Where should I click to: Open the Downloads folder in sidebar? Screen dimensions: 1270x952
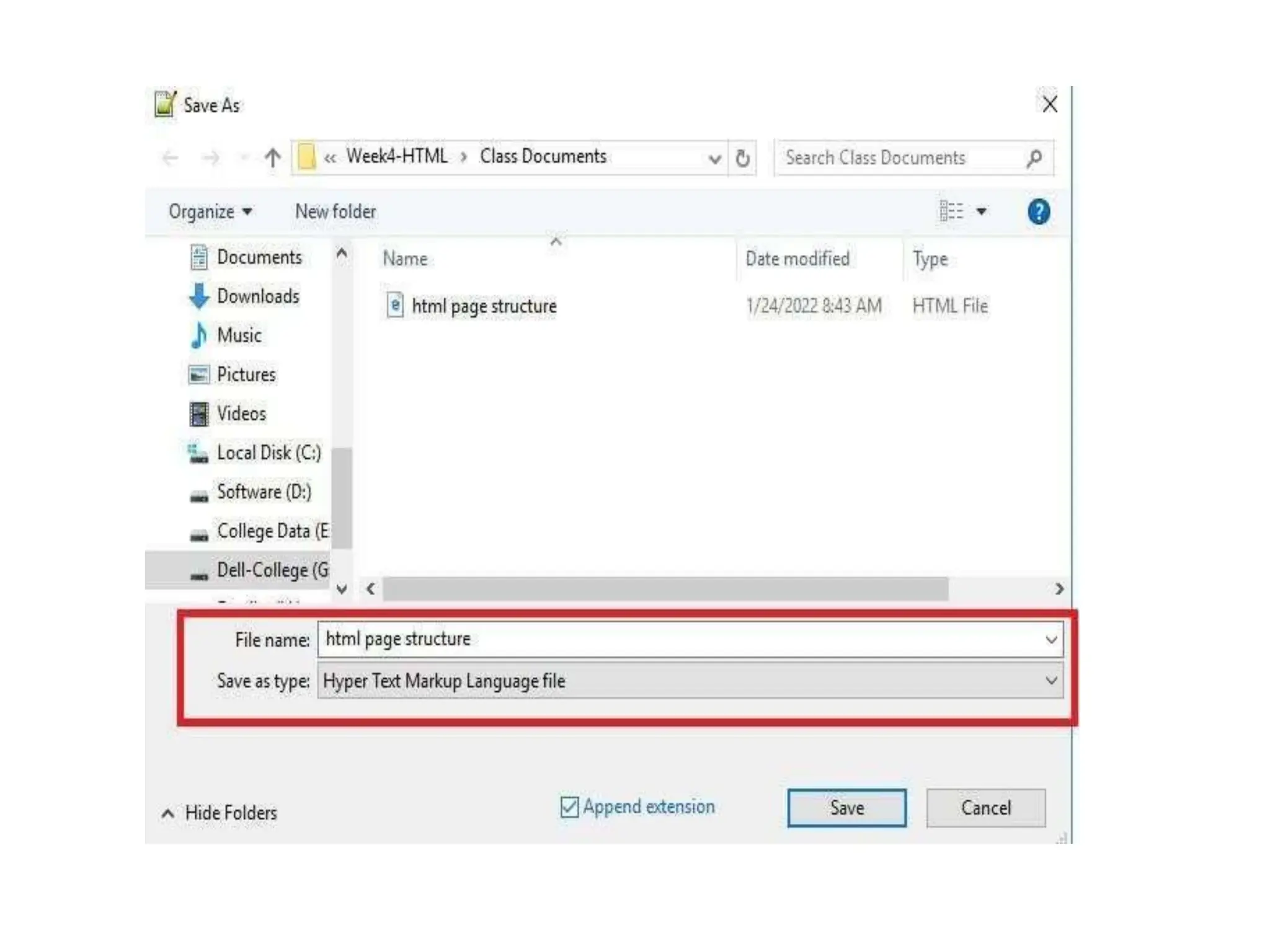coord(257,296)
